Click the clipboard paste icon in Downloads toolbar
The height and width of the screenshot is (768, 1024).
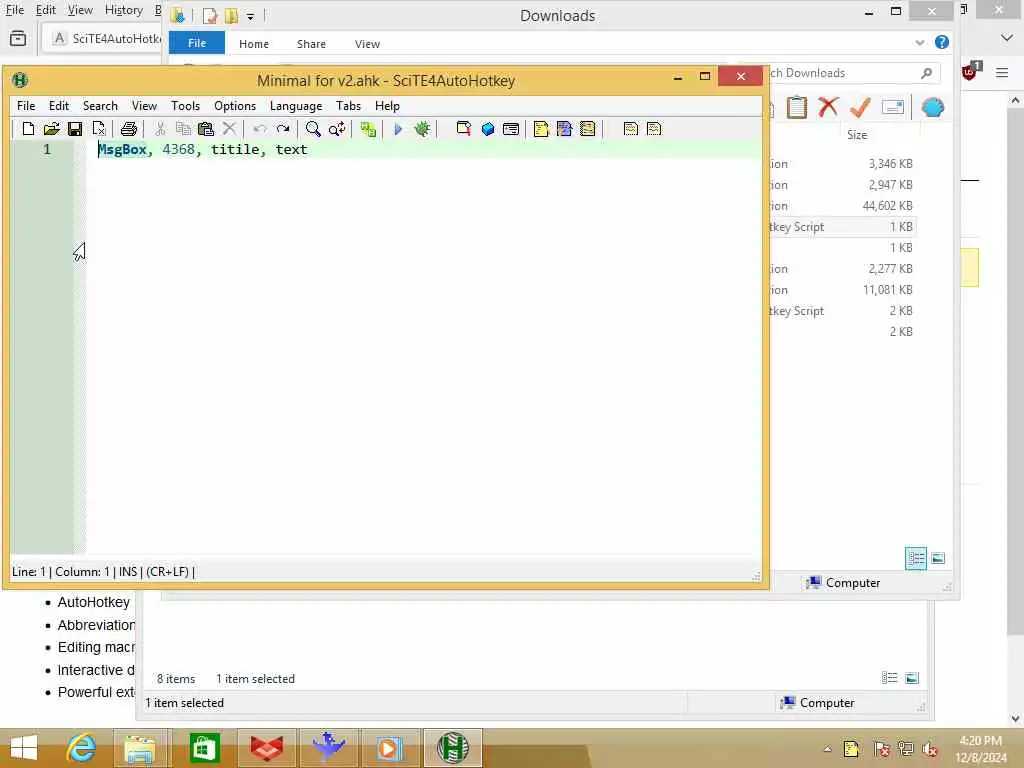[x=797, y=107]
